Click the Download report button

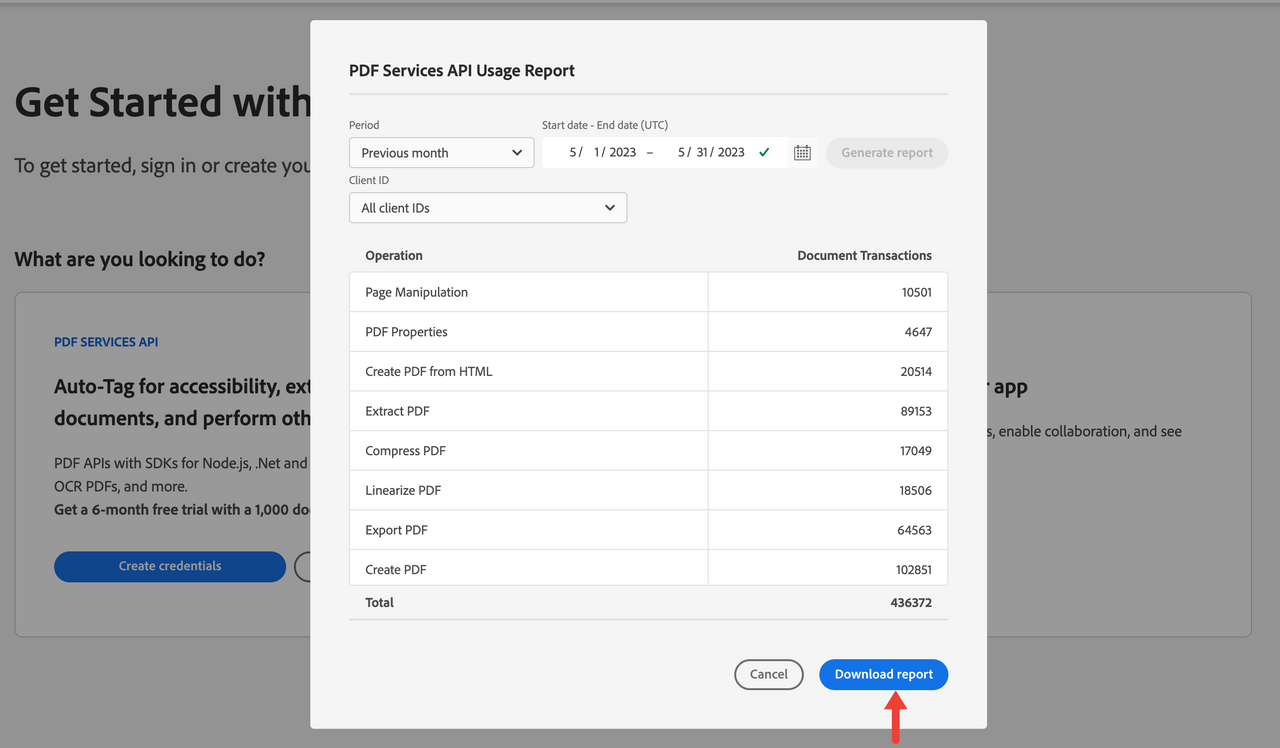pyautogui.click(x=883, y=674)
